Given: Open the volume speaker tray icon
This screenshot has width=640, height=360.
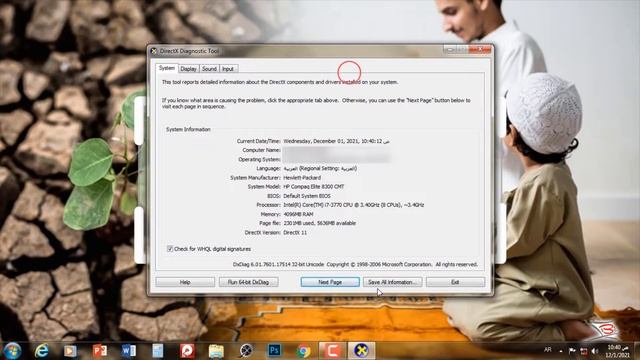Looking at the screenshot, I should (x=595, y=351).
